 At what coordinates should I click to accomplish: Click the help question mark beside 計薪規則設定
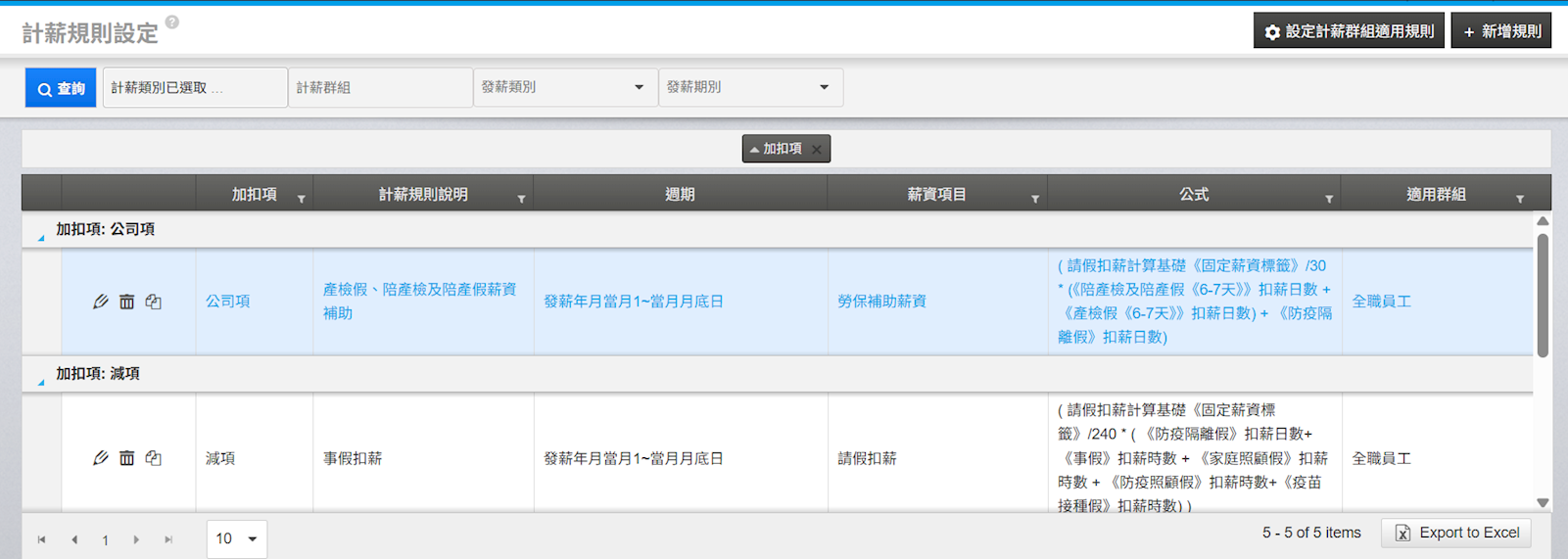pyautogui.click(x=172, y=23)
